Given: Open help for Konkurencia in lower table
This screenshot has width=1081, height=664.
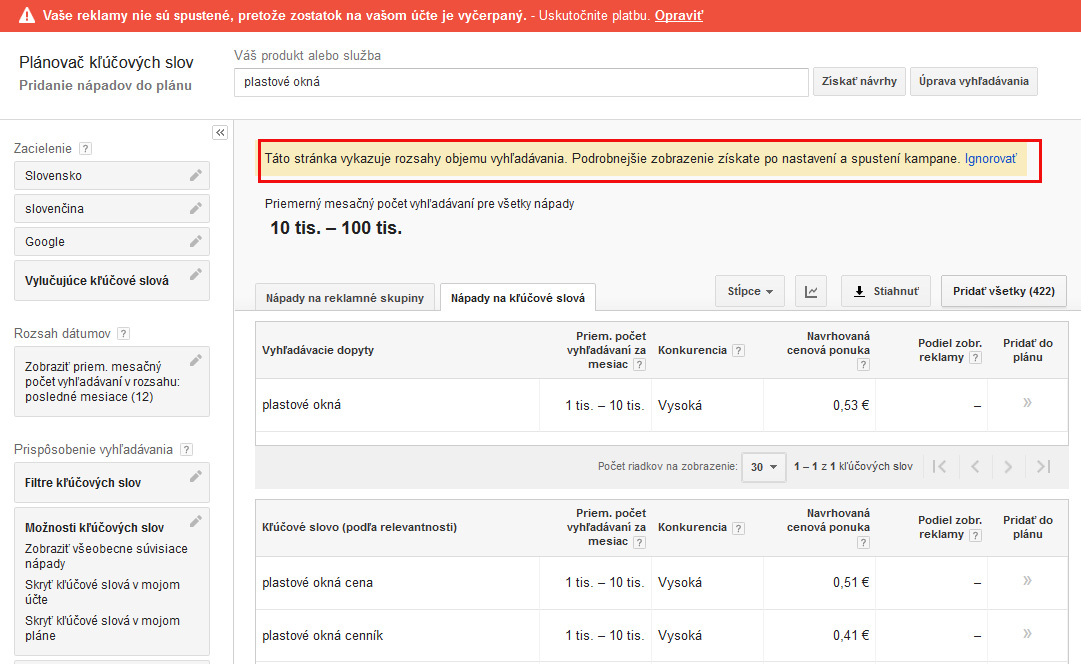Looking at the screenshot, I should pos(738,528).
